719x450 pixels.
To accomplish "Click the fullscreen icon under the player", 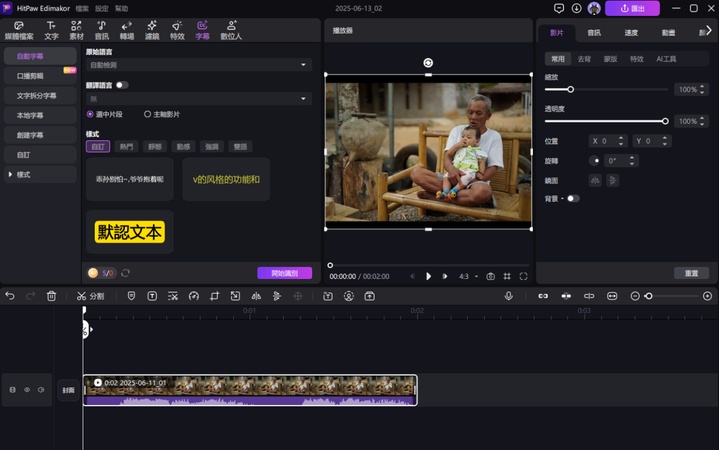I will 523,276.
